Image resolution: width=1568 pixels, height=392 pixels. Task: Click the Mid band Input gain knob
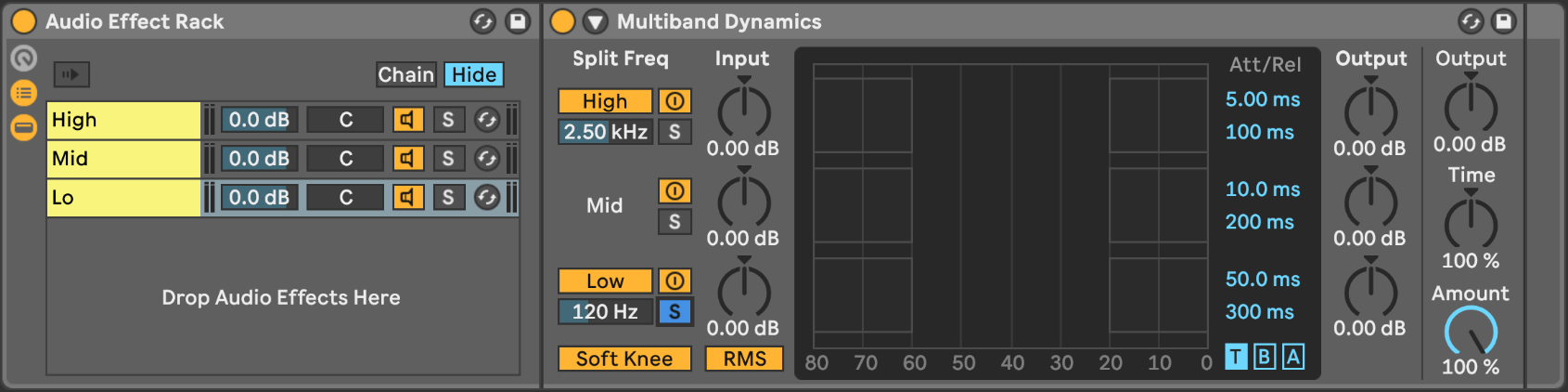[744, 201]
